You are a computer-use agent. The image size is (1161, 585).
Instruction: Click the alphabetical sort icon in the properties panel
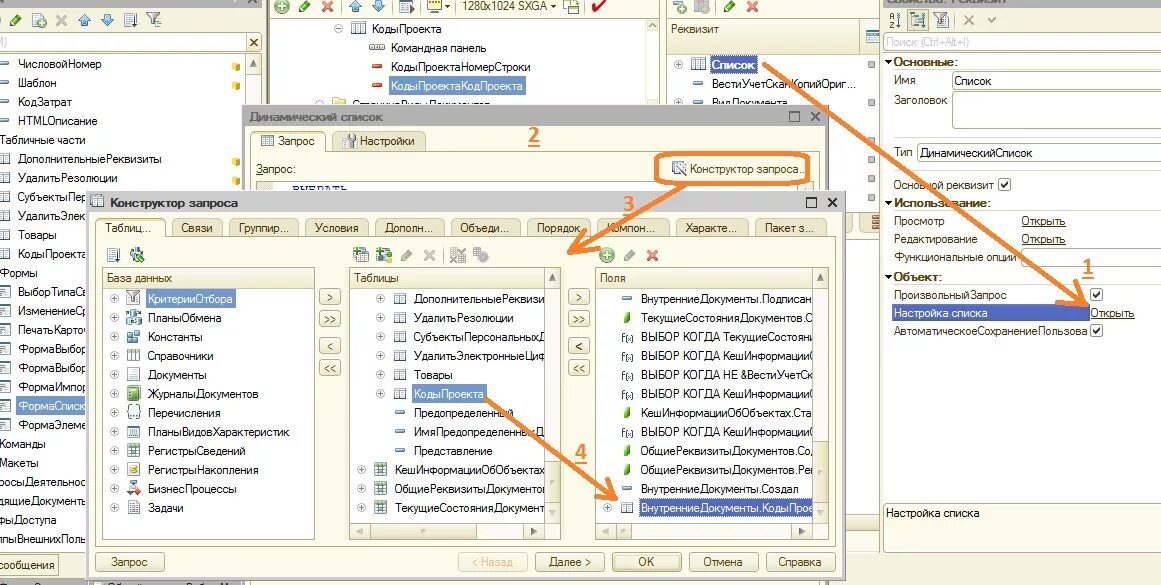(x=894, y=20)
